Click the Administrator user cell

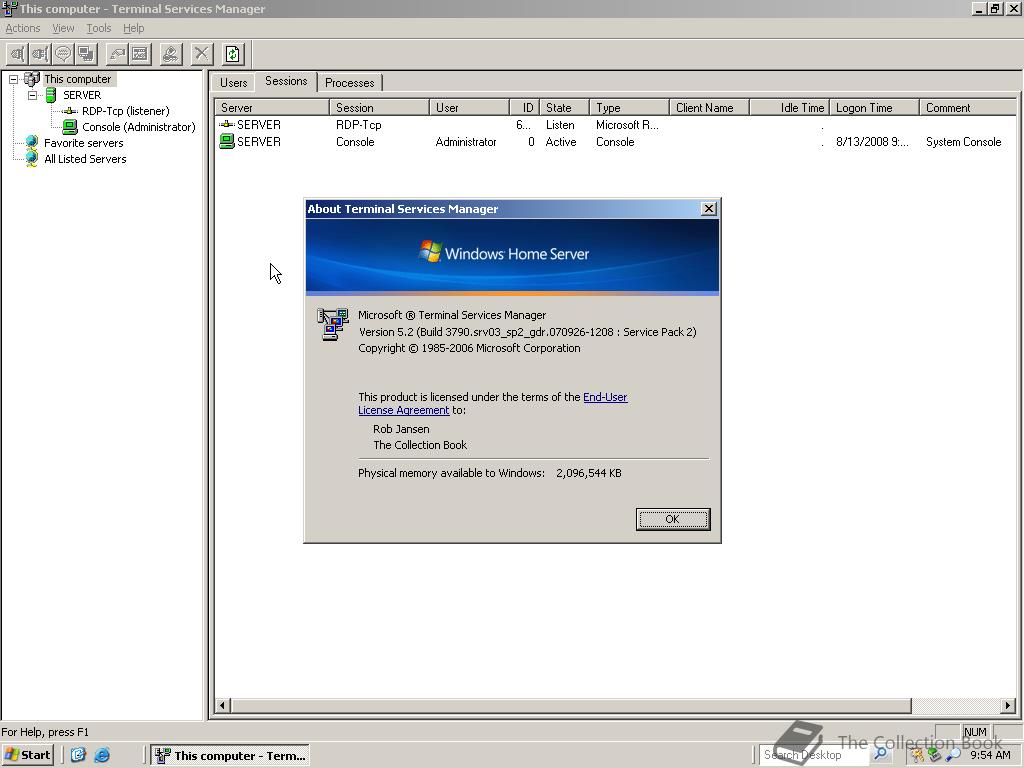click(x=466, y=142)
